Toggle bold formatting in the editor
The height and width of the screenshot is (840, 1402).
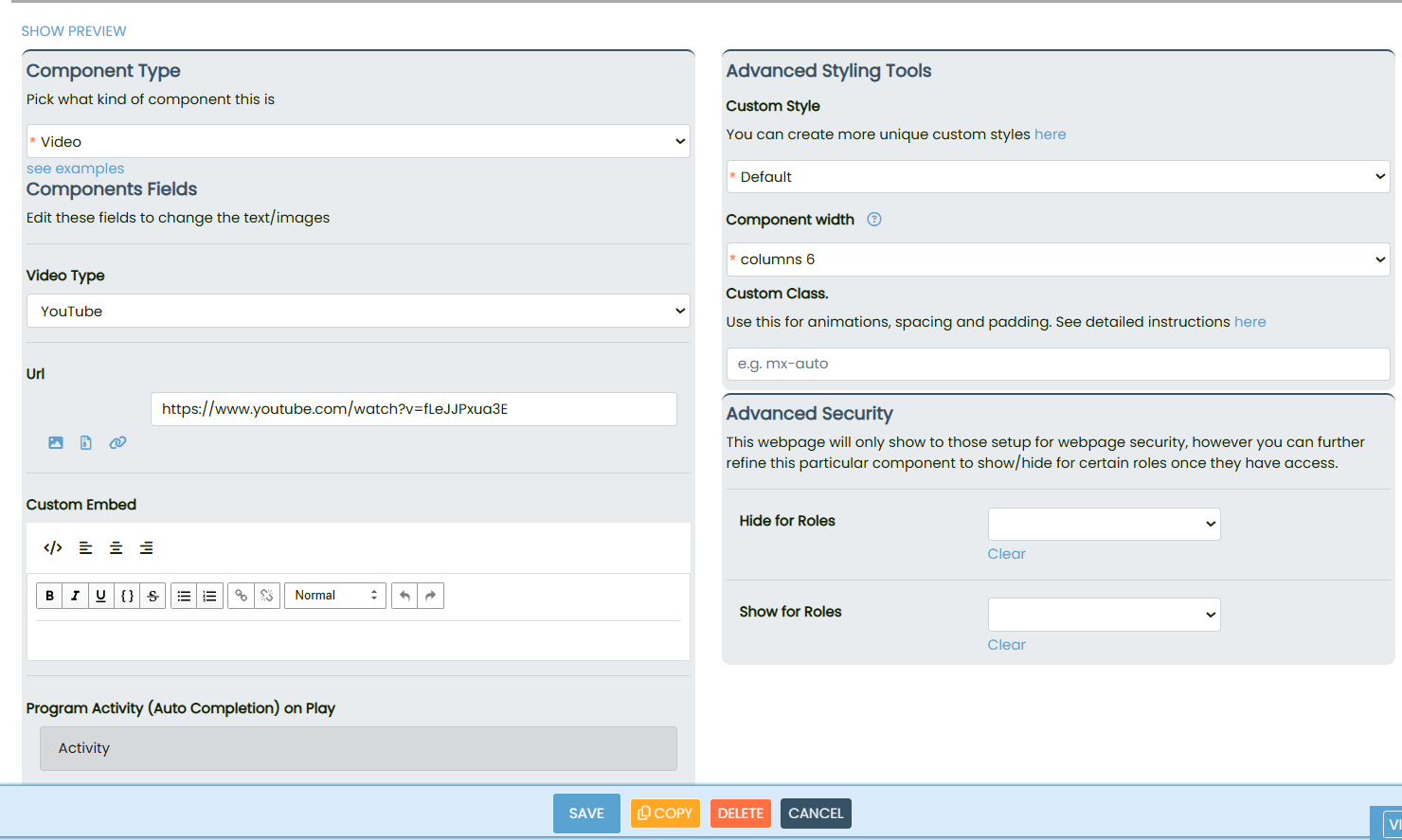(x=49, y=596)
